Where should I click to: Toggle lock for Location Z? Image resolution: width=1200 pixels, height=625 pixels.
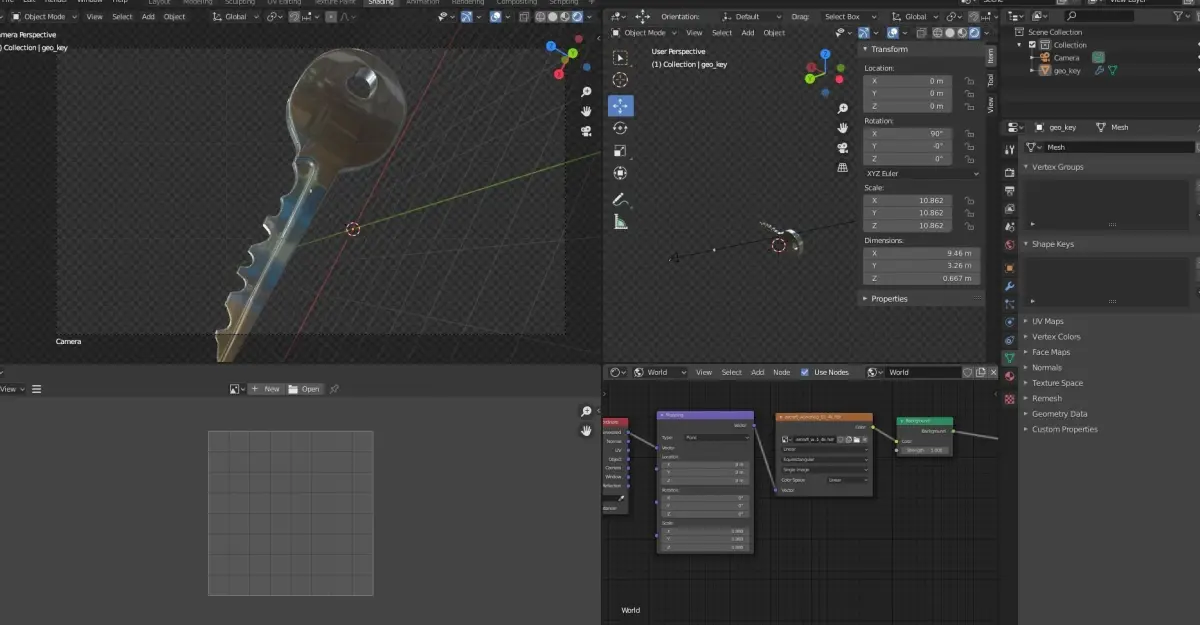968,106
